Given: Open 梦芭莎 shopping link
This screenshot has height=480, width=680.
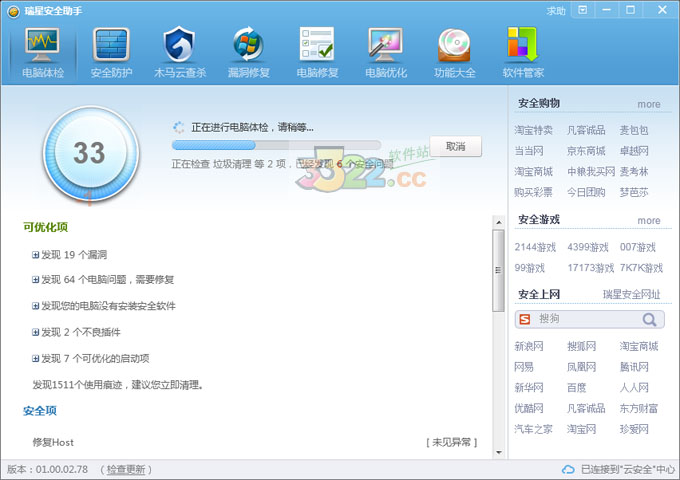Looking at the screenshot, I should tap(634, 192).
